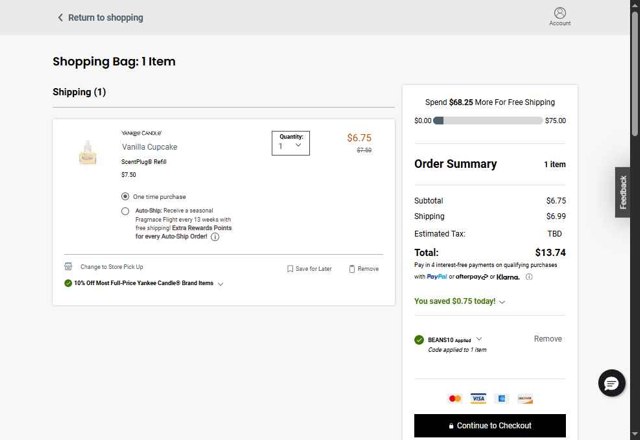Click the Store Pick Up storefront icon

pos(68,267)
